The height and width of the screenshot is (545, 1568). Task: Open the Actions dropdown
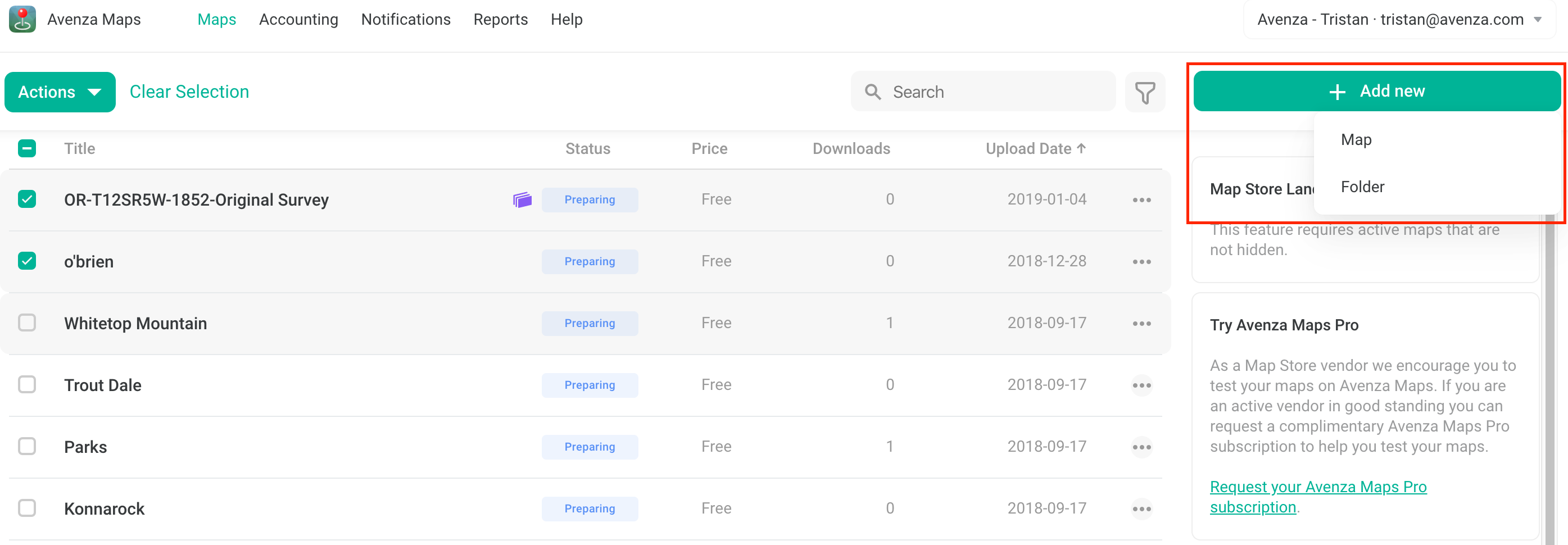click(60, 92)
